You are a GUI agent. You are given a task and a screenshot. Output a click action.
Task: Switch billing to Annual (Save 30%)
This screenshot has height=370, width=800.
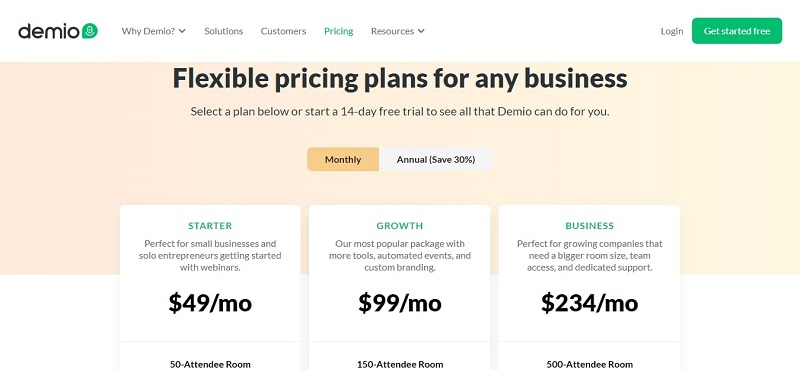pyautogui.click(x=436, y=159)
